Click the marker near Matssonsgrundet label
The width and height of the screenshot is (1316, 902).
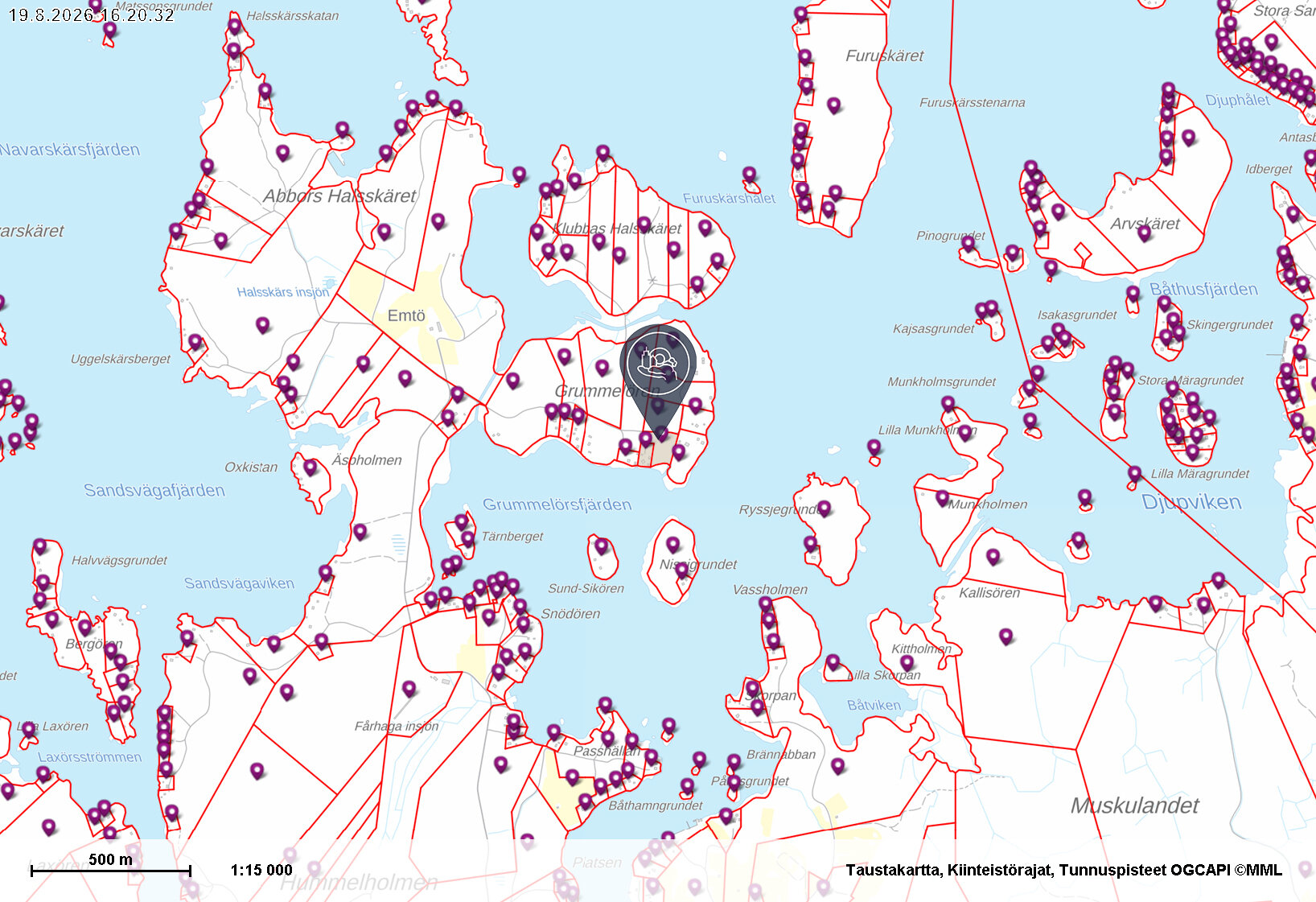[109, 31]
